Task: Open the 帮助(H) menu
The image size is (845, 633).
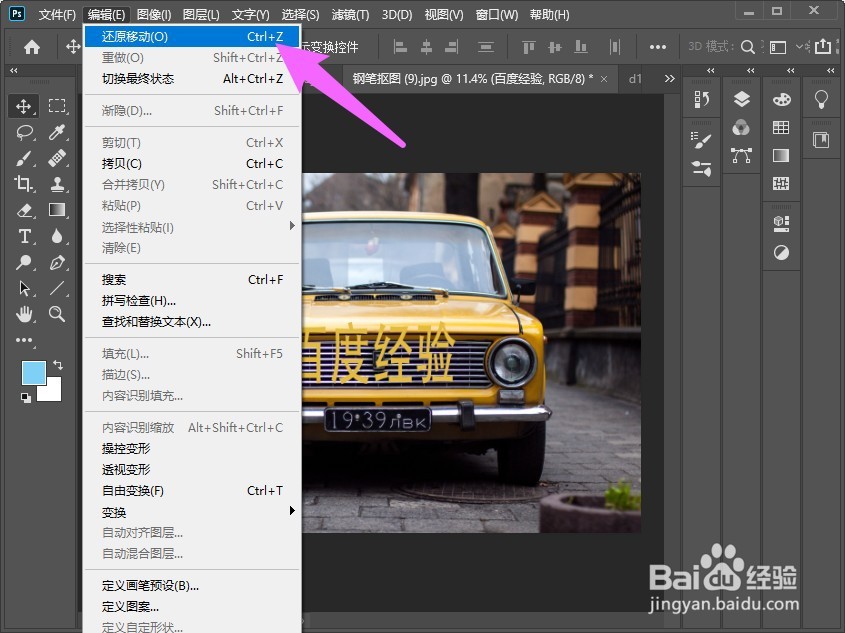Action: (549, 15)
